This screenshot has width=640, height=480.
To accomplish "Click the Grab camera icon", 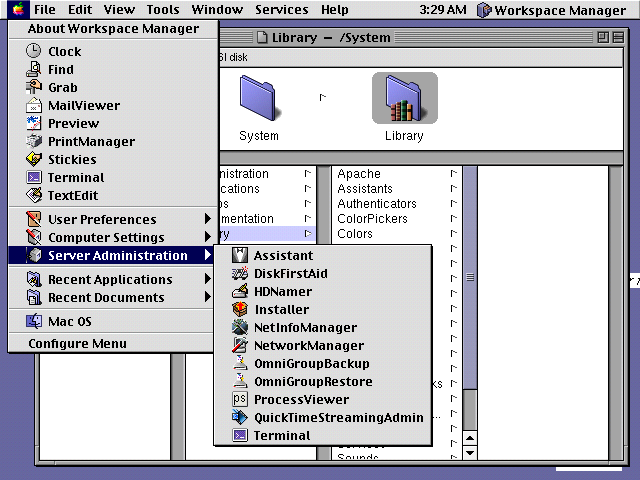I will 33,87.
